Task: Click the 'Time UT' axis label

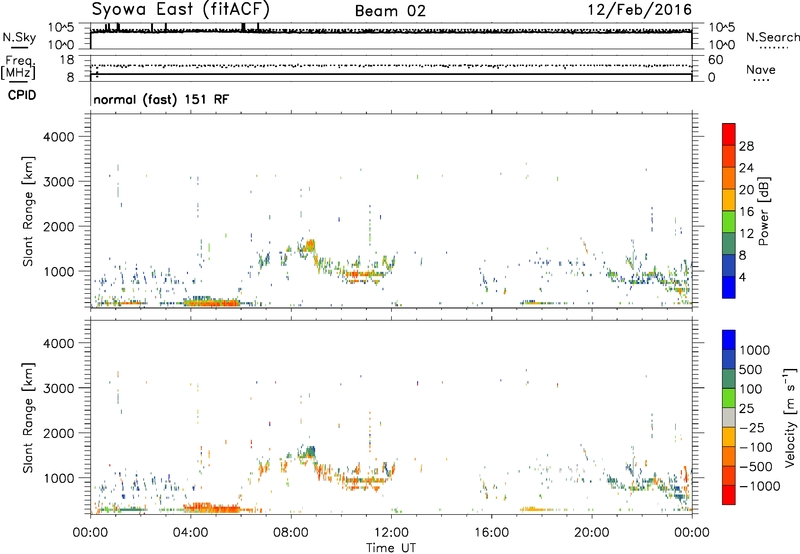Action: point(391,547)
